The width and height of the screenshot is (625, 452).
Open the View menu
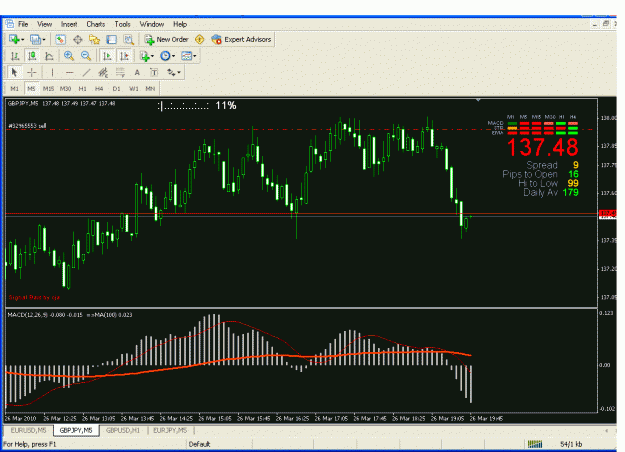(x=45, y=24)
